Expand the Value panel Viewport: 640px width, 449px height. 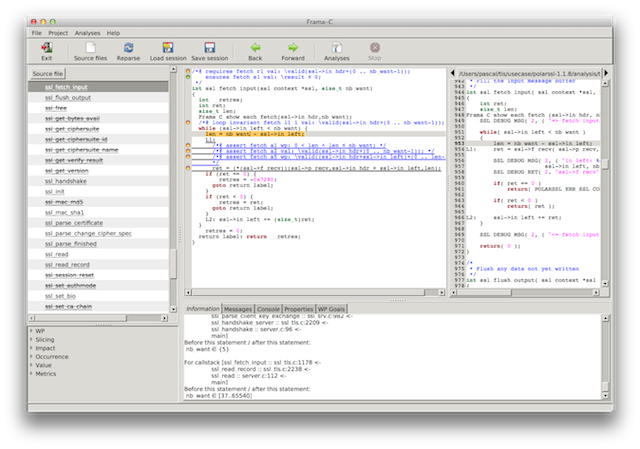[x=31, y=365]
